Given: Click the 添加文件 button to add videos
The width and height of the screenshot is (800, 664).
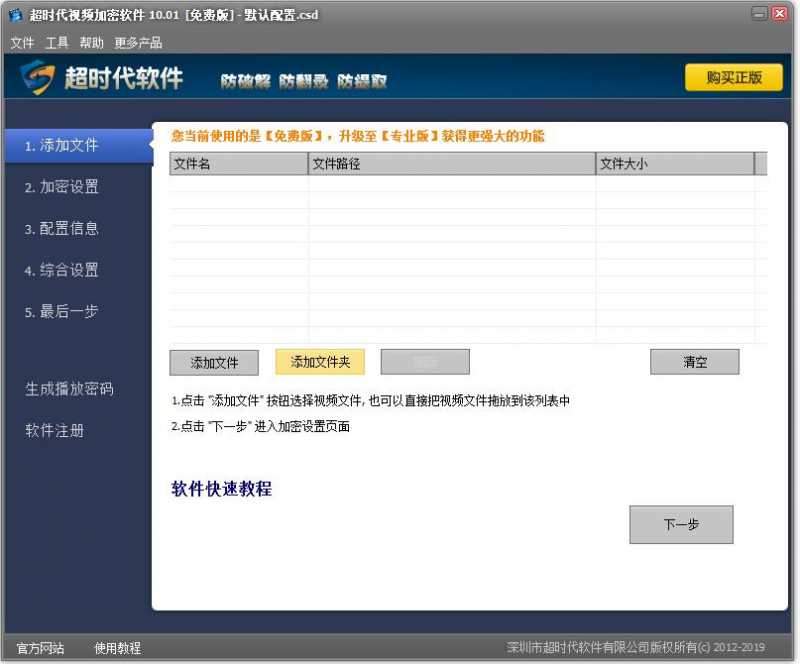Looking at the screenshot, I should pos(214,362).
